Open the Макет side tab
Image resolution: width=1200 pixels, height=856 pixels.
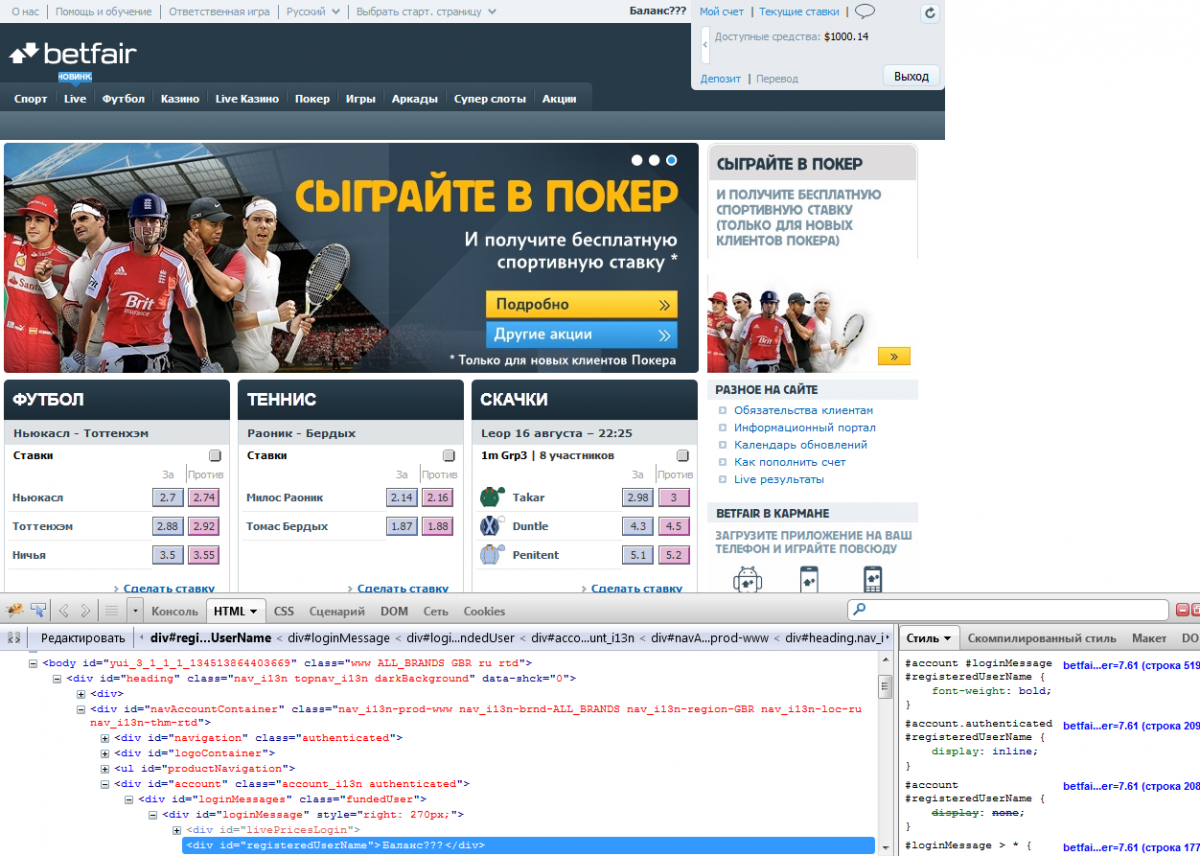click(1149, 638)
